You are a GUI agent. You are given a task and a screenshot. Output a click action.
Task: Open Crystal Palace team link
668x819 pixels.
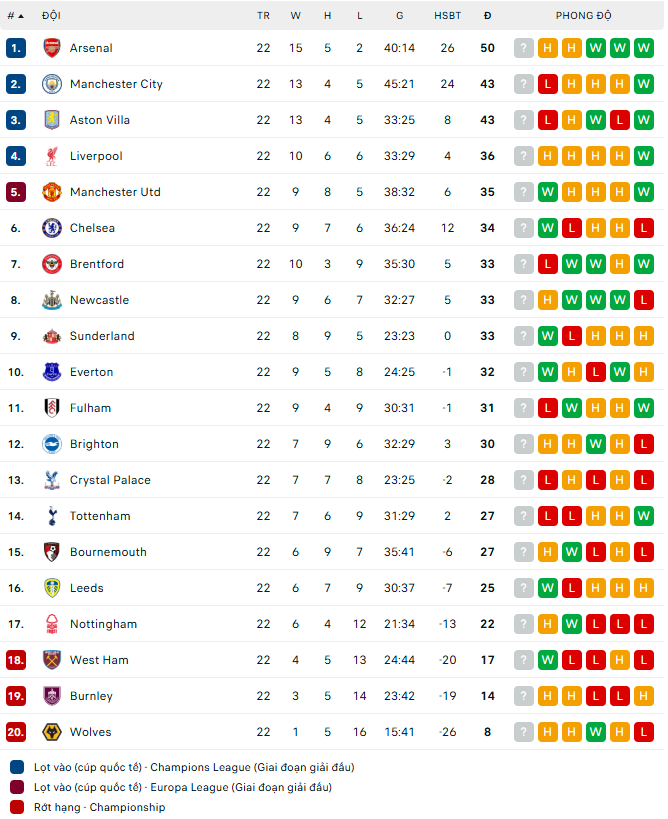(x=110, y=480)
